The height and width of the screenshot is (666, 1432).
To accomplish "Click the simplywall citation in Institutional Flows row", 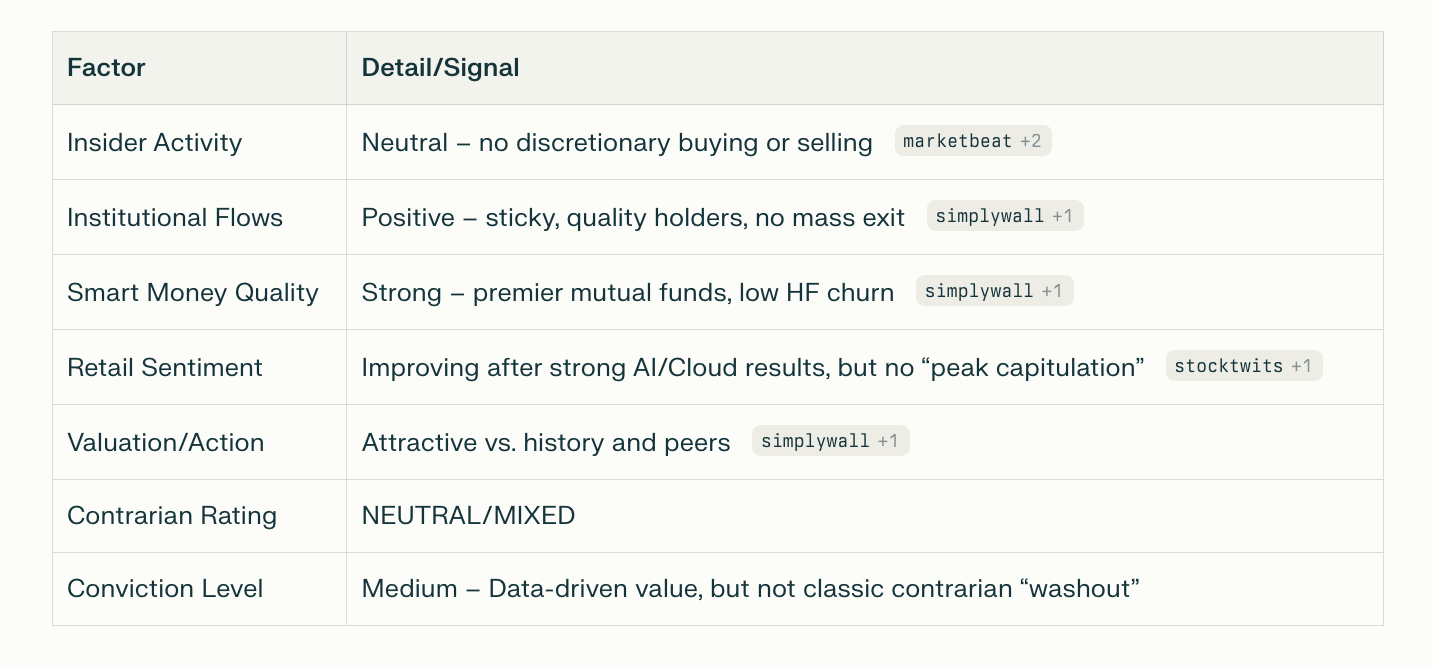I will coord(1004,217).
